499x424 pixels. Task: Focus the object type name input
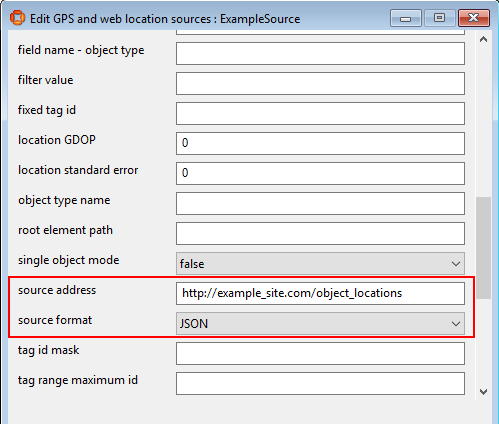click(x=320, y=203)
